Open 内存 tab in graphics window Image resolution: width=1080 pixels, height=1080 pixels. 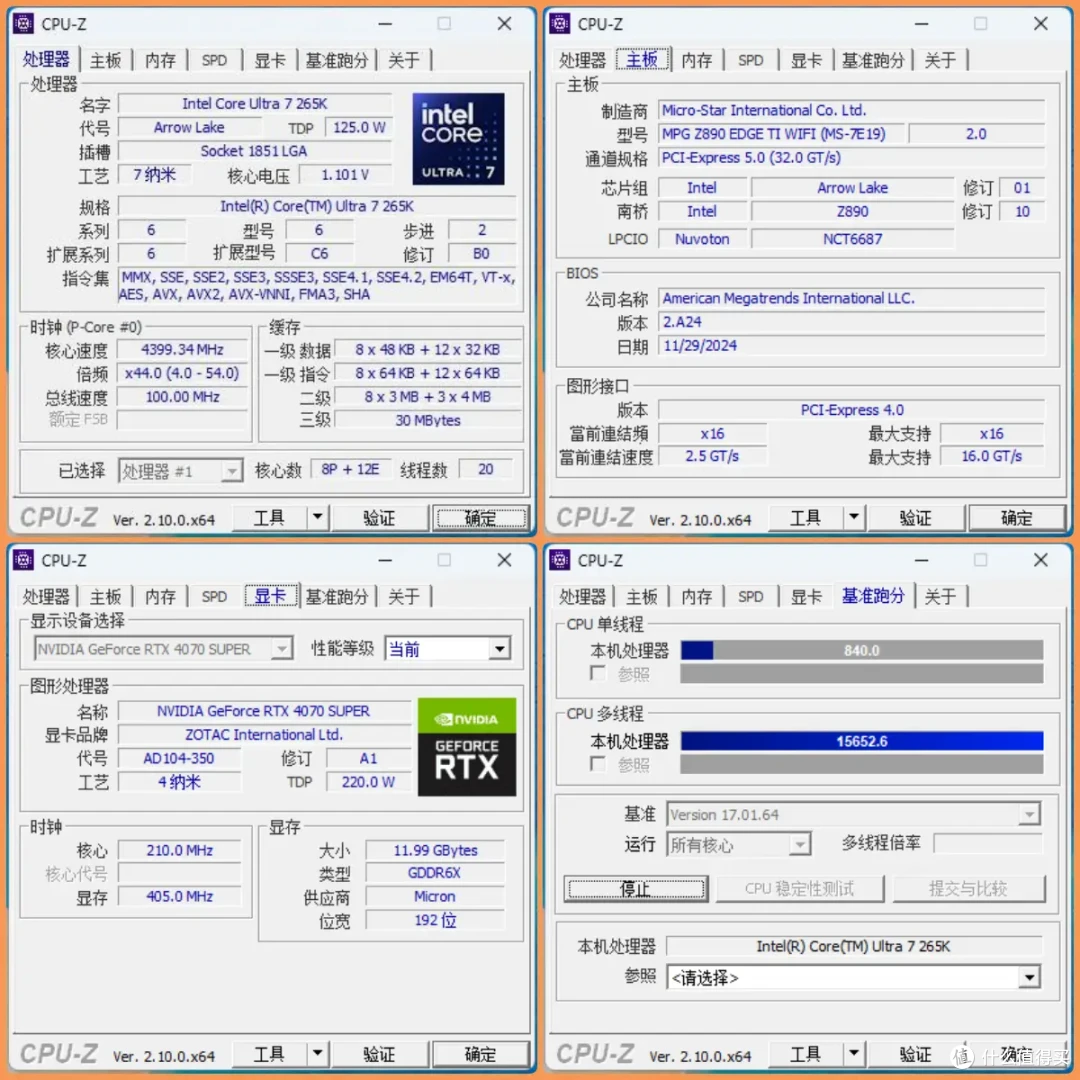click(160, 596)
